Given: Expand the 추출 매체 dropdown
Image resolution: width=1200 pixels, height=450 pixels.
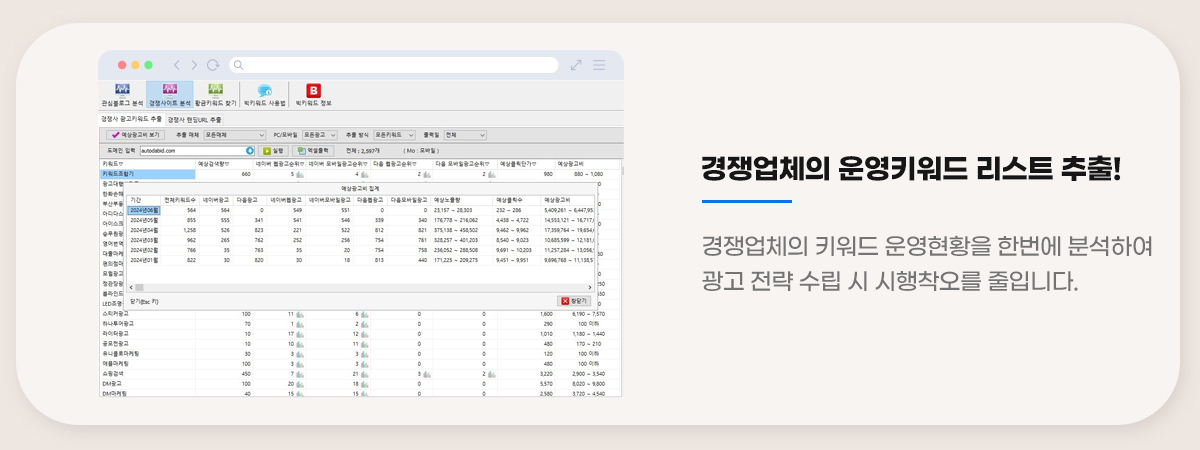Looking at the screenshot, I should (234, 134).
